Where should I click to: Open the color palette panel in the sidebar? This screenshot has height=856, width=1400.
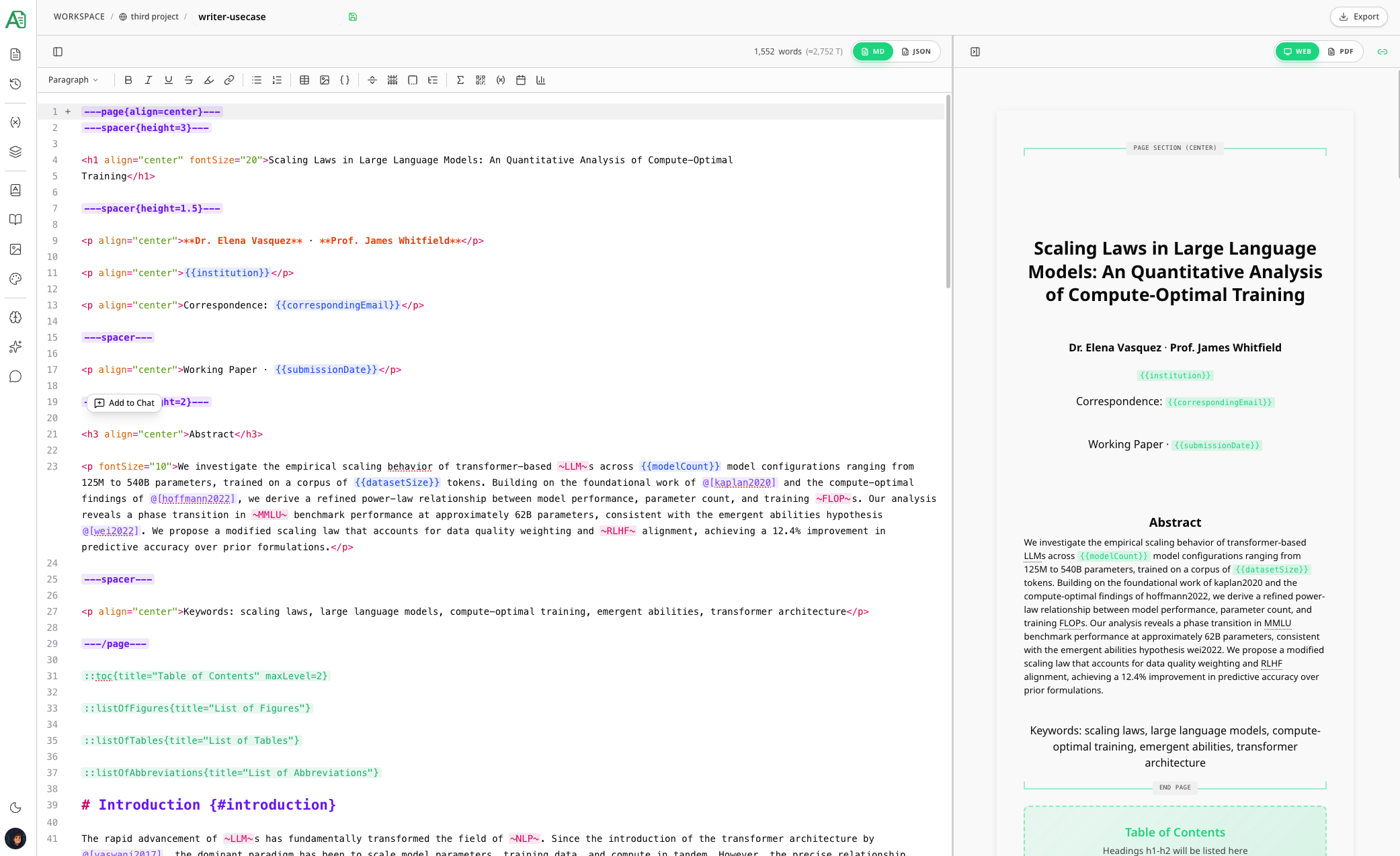15,279
